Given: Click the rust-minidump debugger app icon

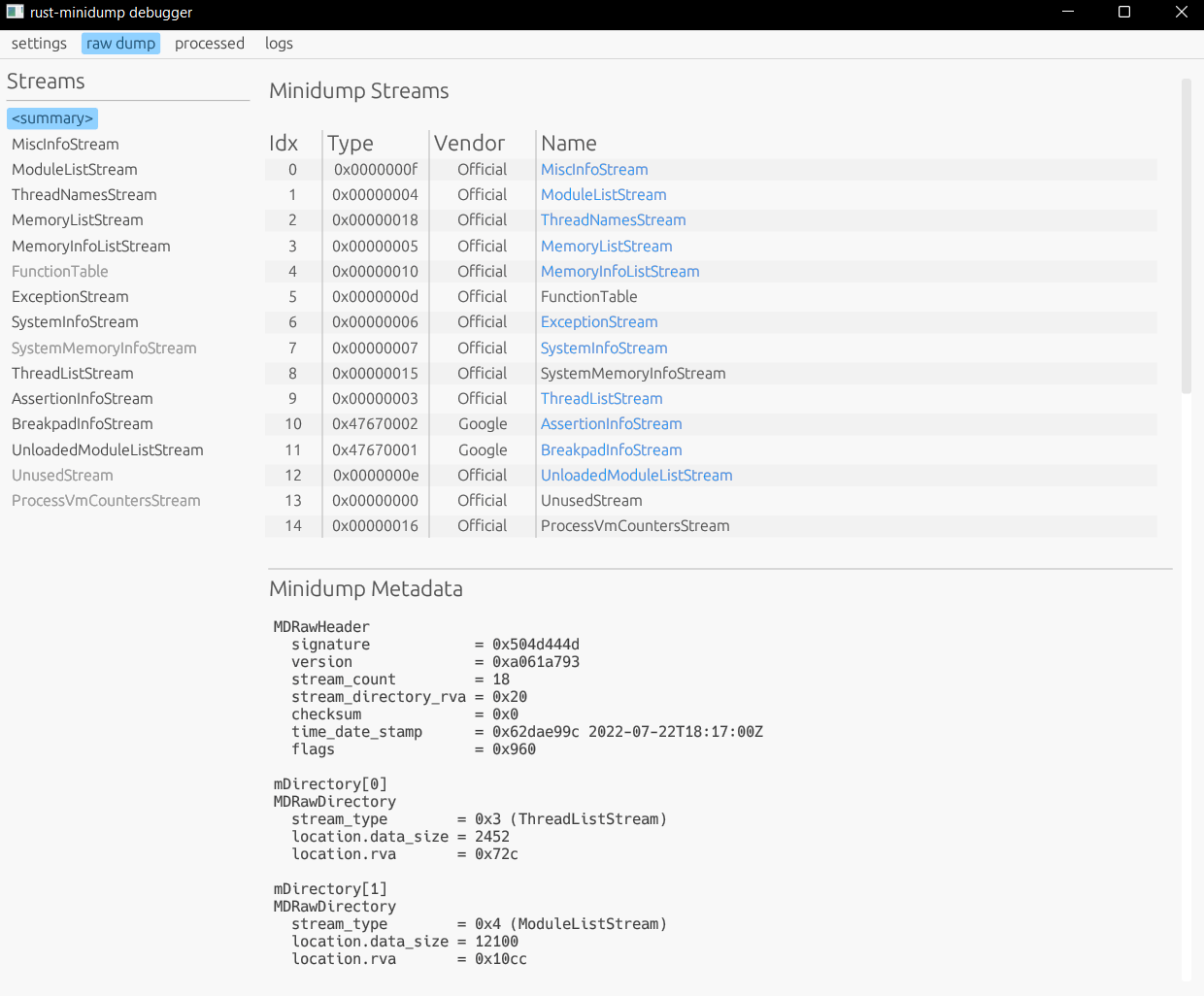Looking at the screenshot, I should (x=15, y=12).
